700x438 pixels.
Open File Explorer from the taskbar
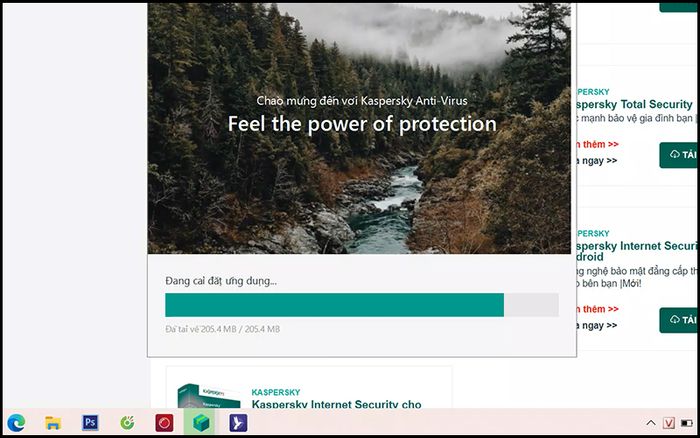tap(53, 423)
